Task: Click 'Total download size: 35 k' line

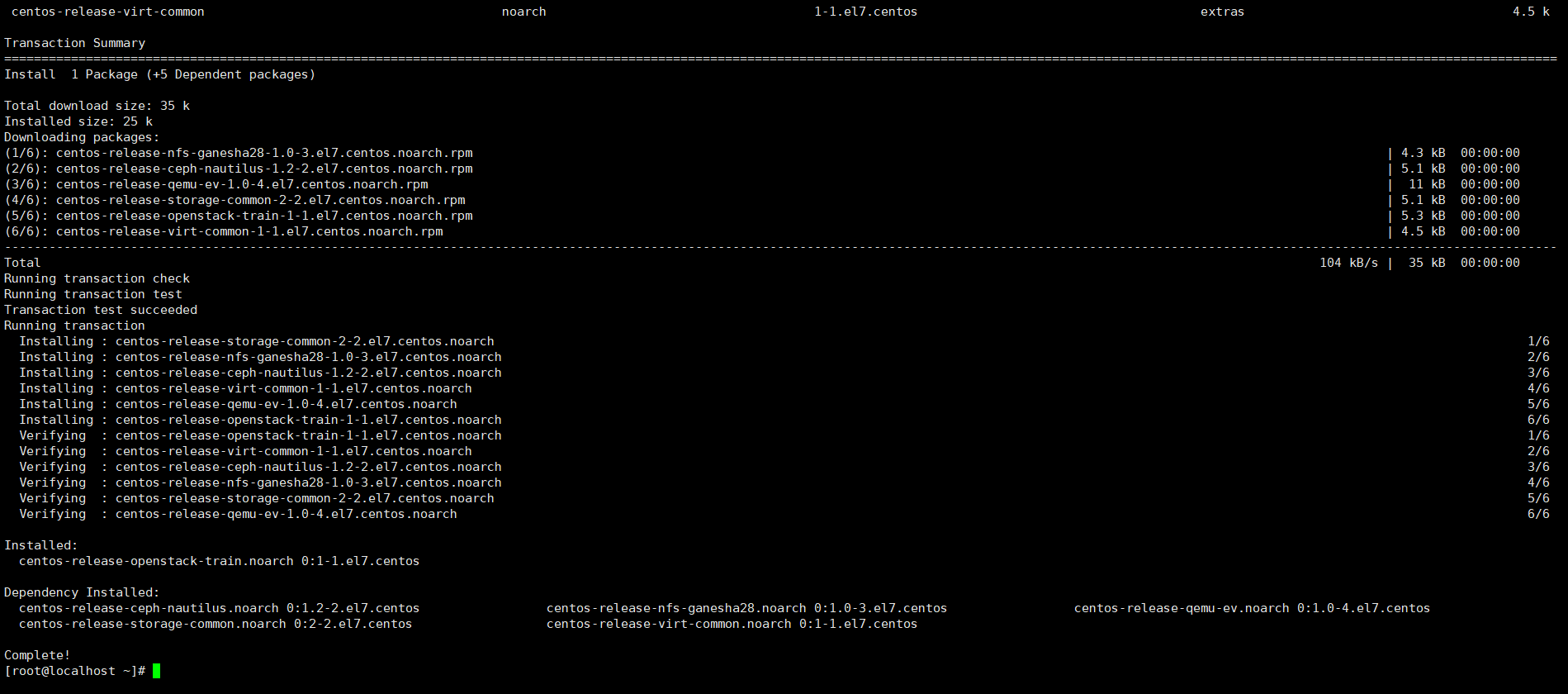Action: point(97,106)
